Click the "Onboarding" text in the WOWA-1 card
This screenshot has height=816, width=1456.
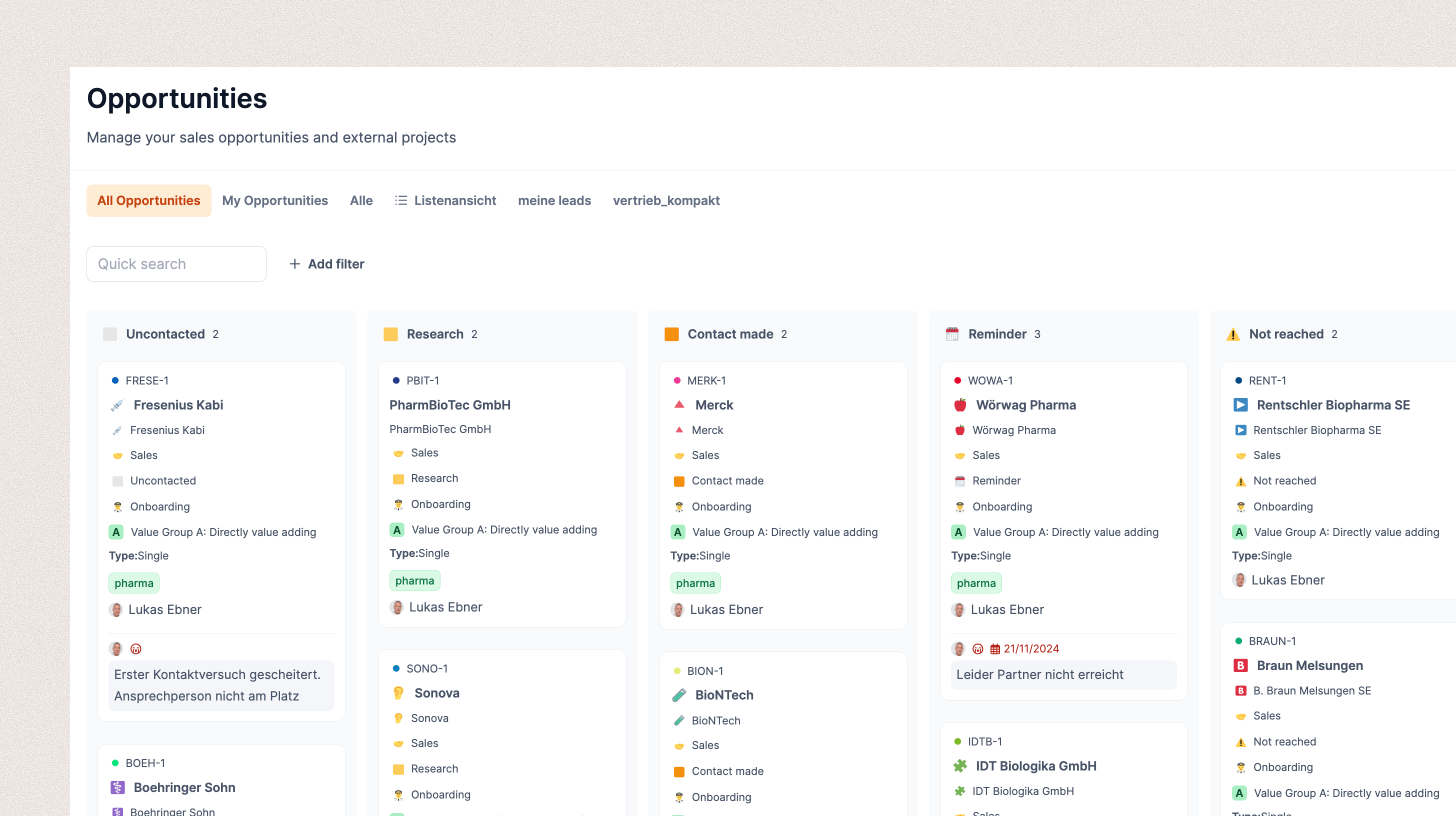coord(1002,507)
